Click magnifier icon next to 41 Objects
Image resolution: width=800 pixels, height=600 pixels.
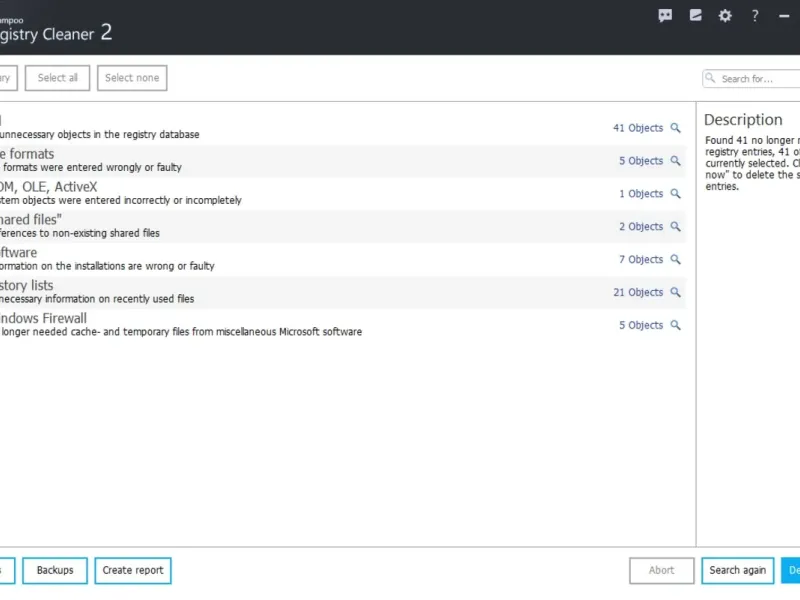(x=675, y=128)
